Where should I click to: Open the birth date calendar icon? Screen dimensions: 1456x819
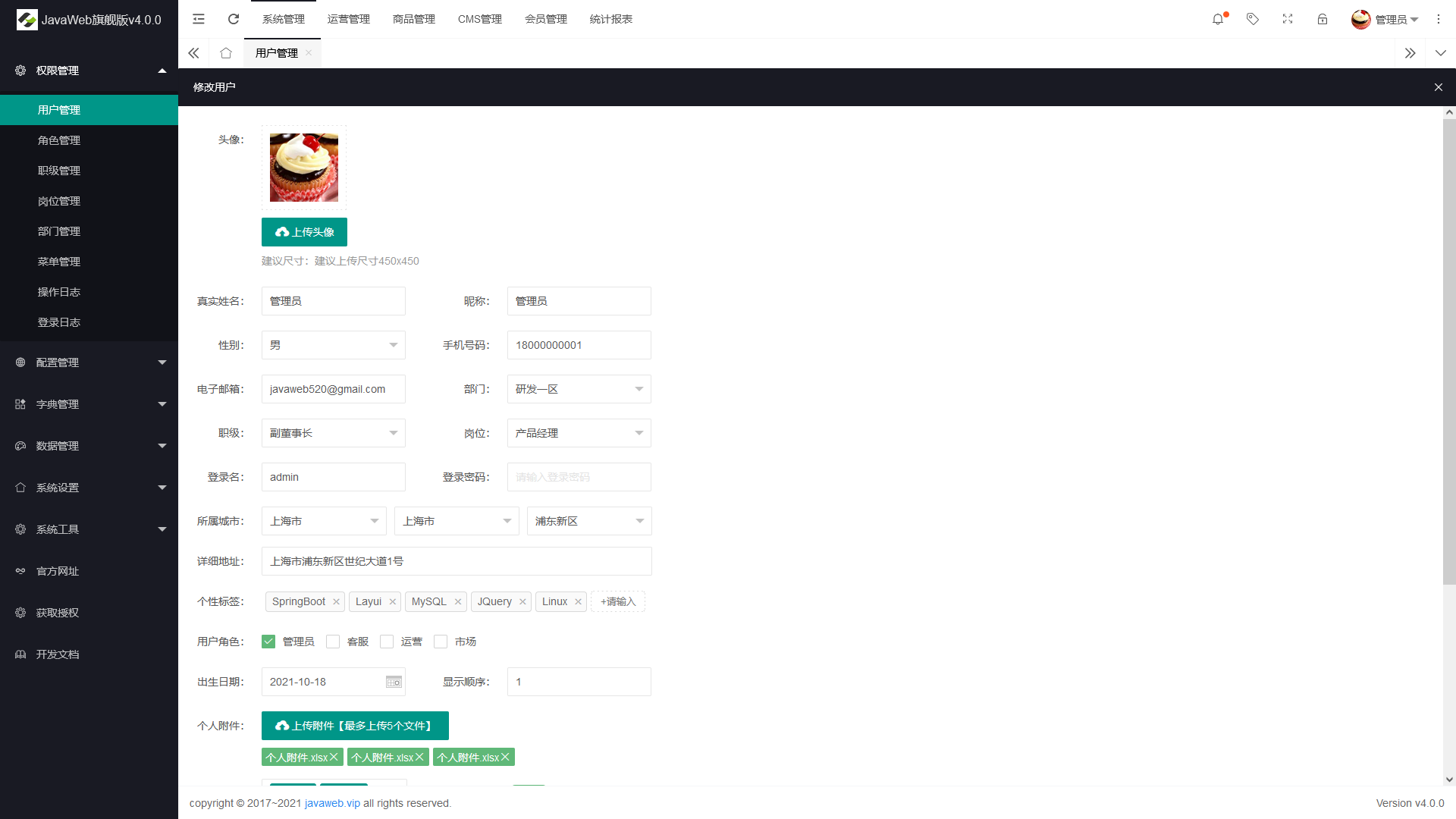click(x=394, y=682)
